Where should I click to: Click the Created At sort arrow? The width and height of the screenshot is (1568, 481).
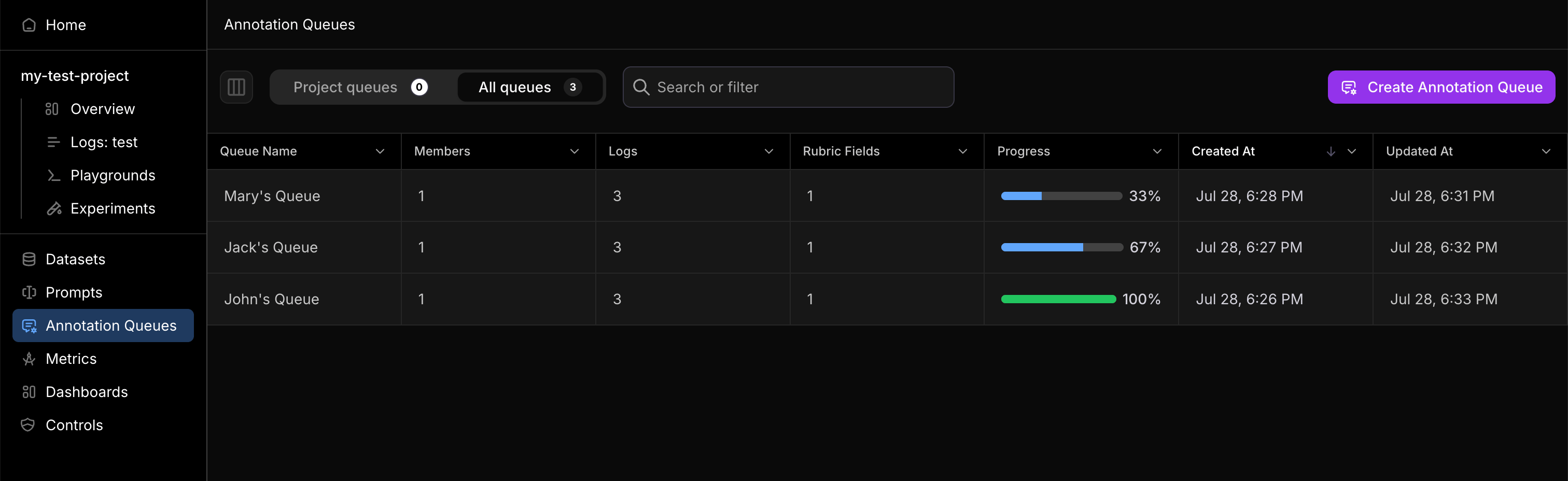(x=1331, y=151)
